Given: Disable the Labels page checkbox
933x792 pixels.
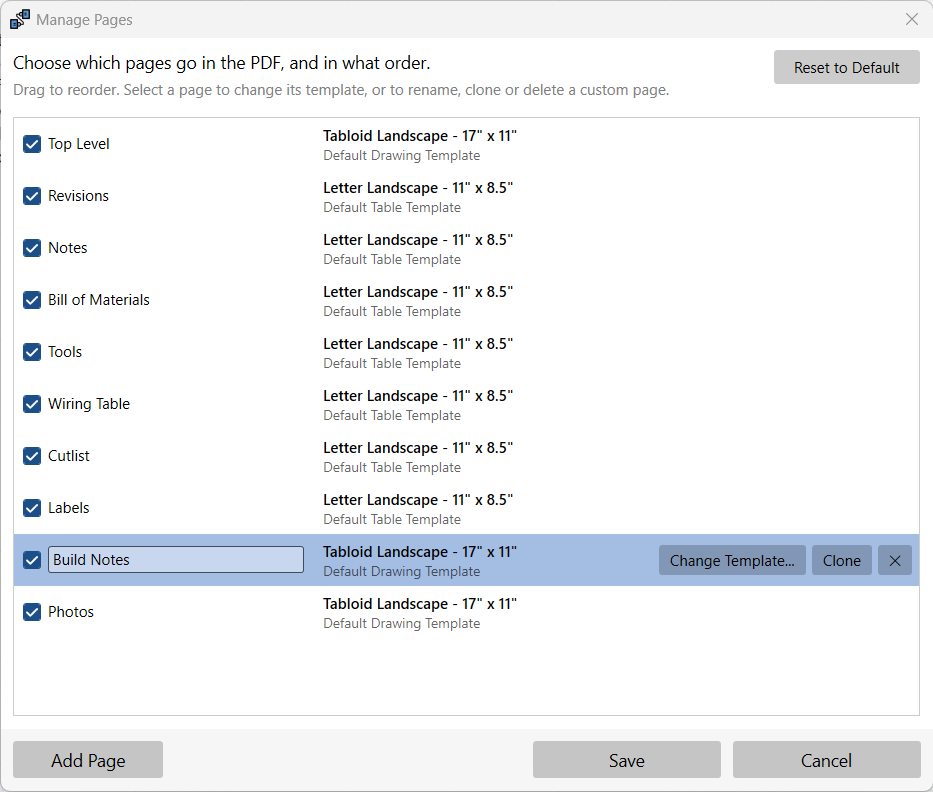Looking at the screenshot, I should point(32,508).
